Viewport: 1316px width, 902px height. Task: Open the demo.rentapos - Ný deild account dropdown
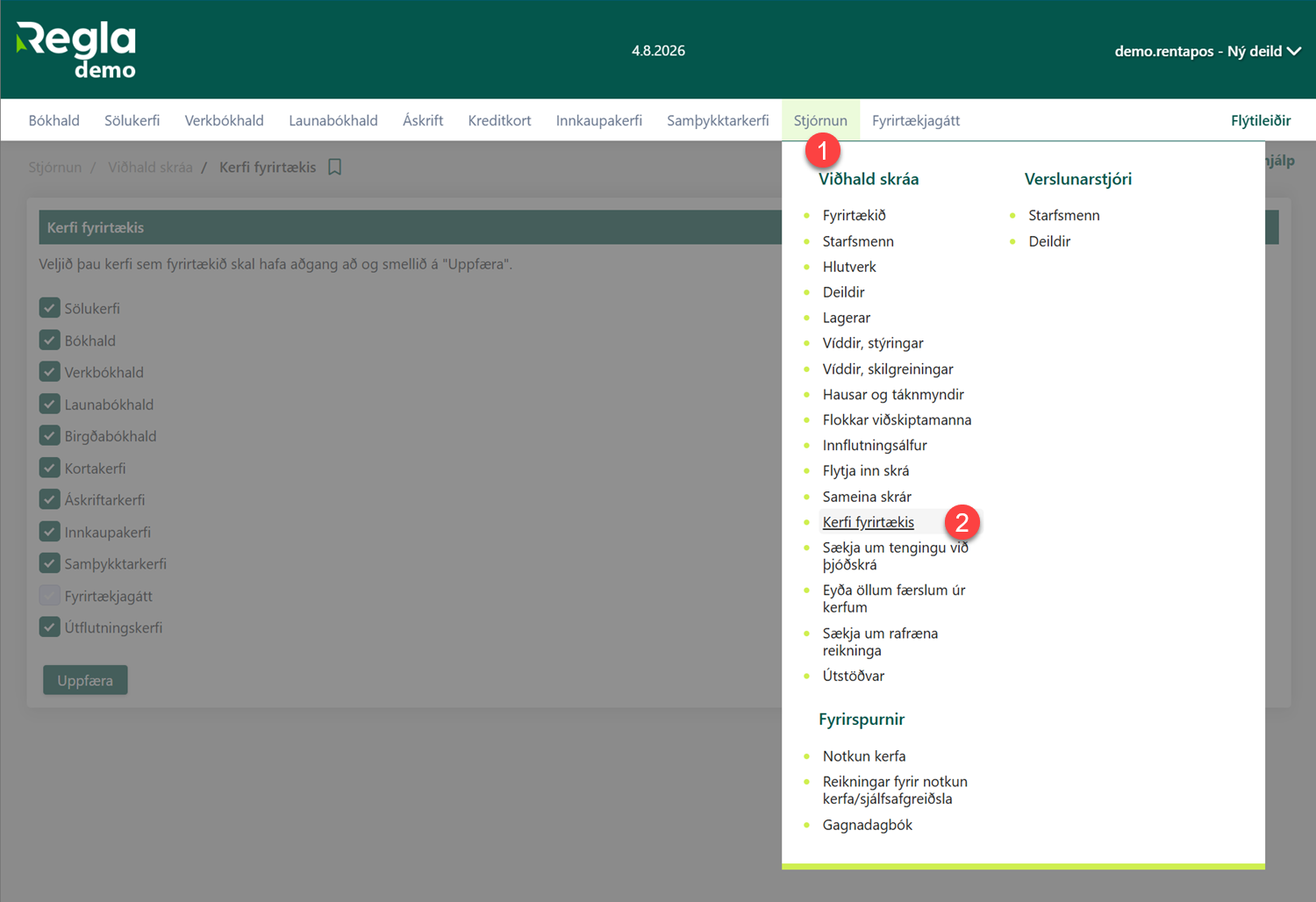point(1207,51)
